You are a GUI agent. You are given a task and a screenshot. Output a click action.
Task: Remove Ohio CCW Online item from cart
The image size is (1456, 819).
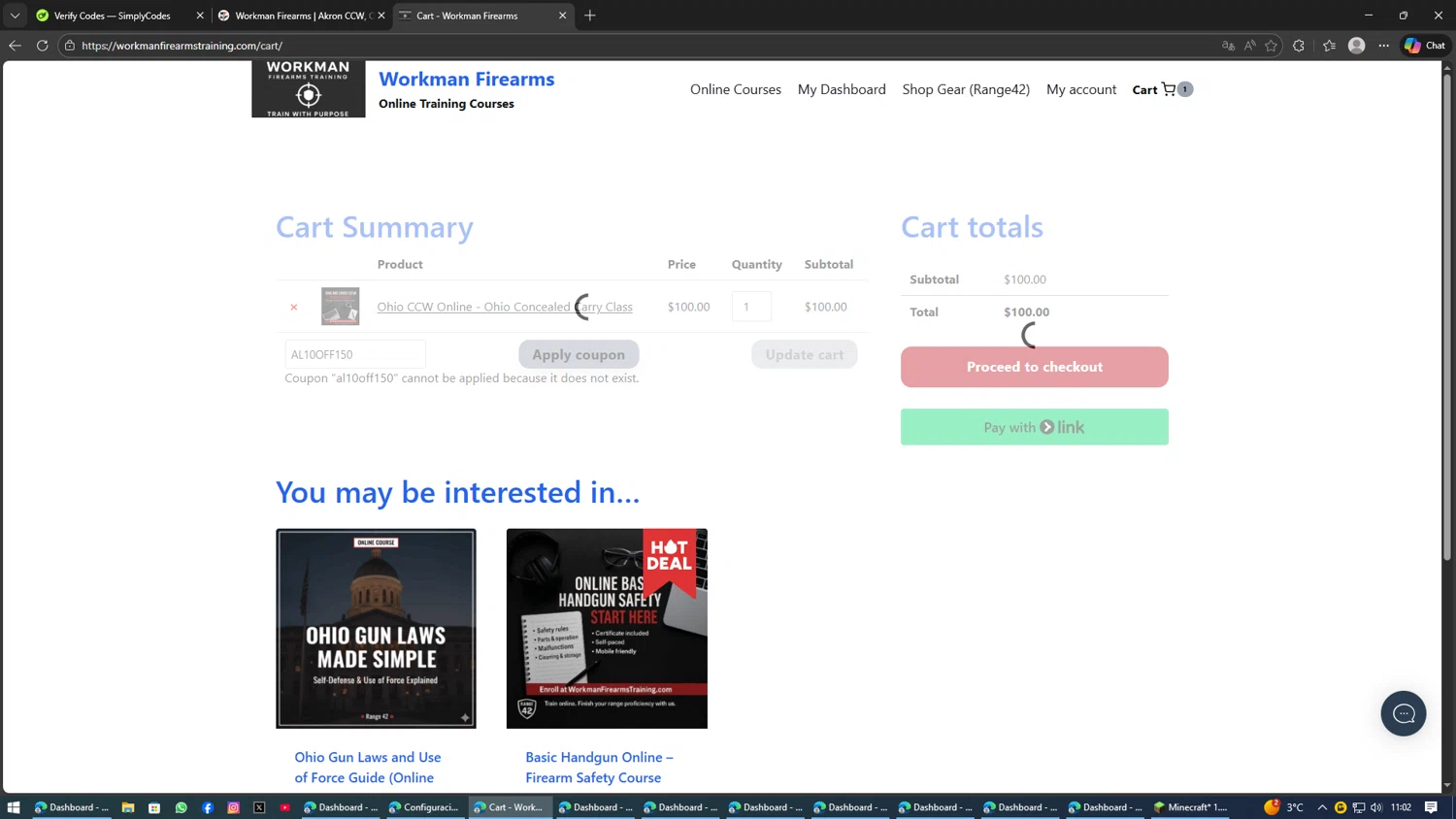point(294,307)
